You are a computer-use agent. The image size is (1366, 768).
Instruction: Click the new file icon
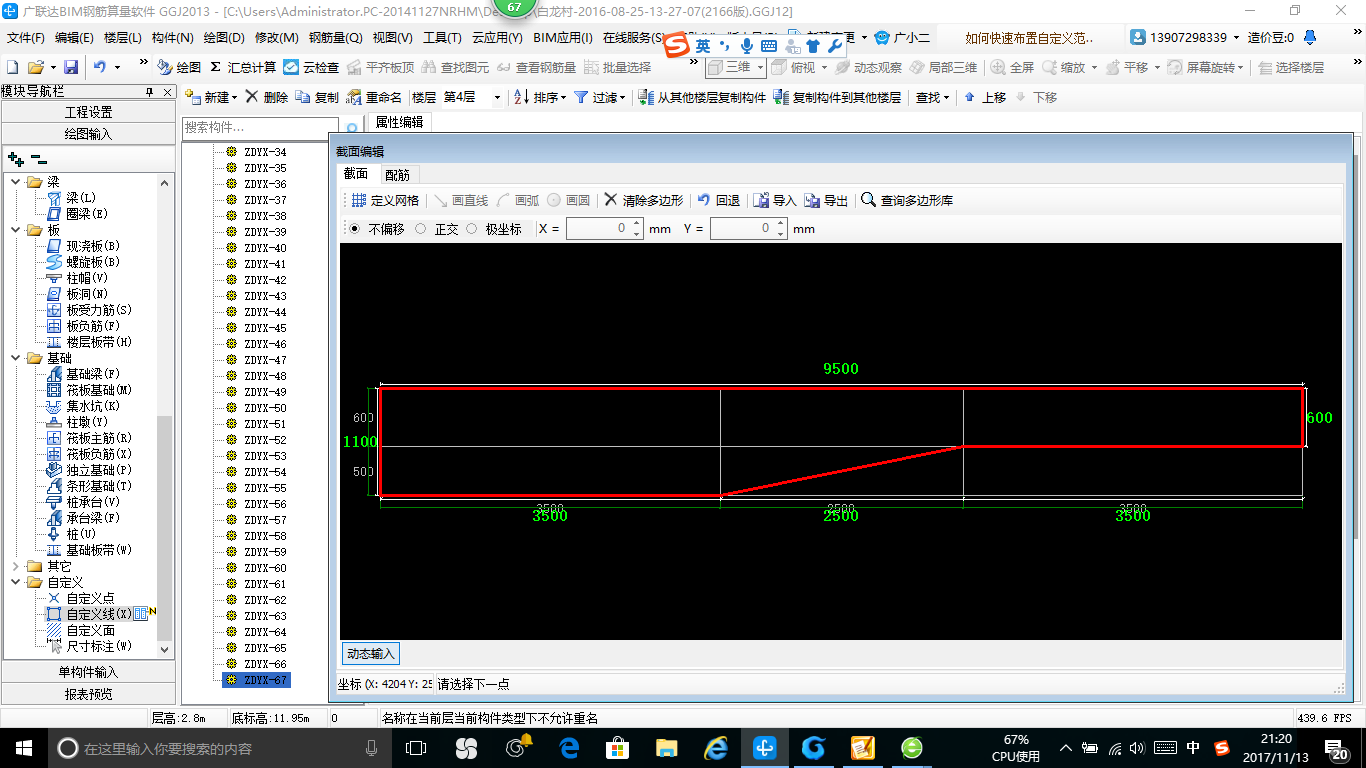pyautogui.click(x=13, y=67)
